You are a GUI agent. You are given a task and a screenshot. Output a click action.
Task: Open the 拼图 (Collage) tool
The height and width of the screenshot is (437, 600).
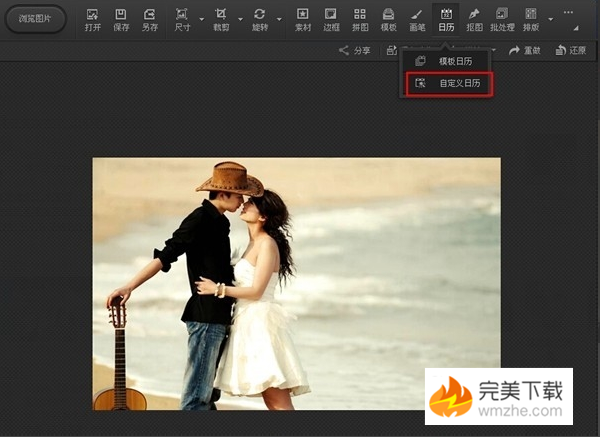click(x=360, y=19)
